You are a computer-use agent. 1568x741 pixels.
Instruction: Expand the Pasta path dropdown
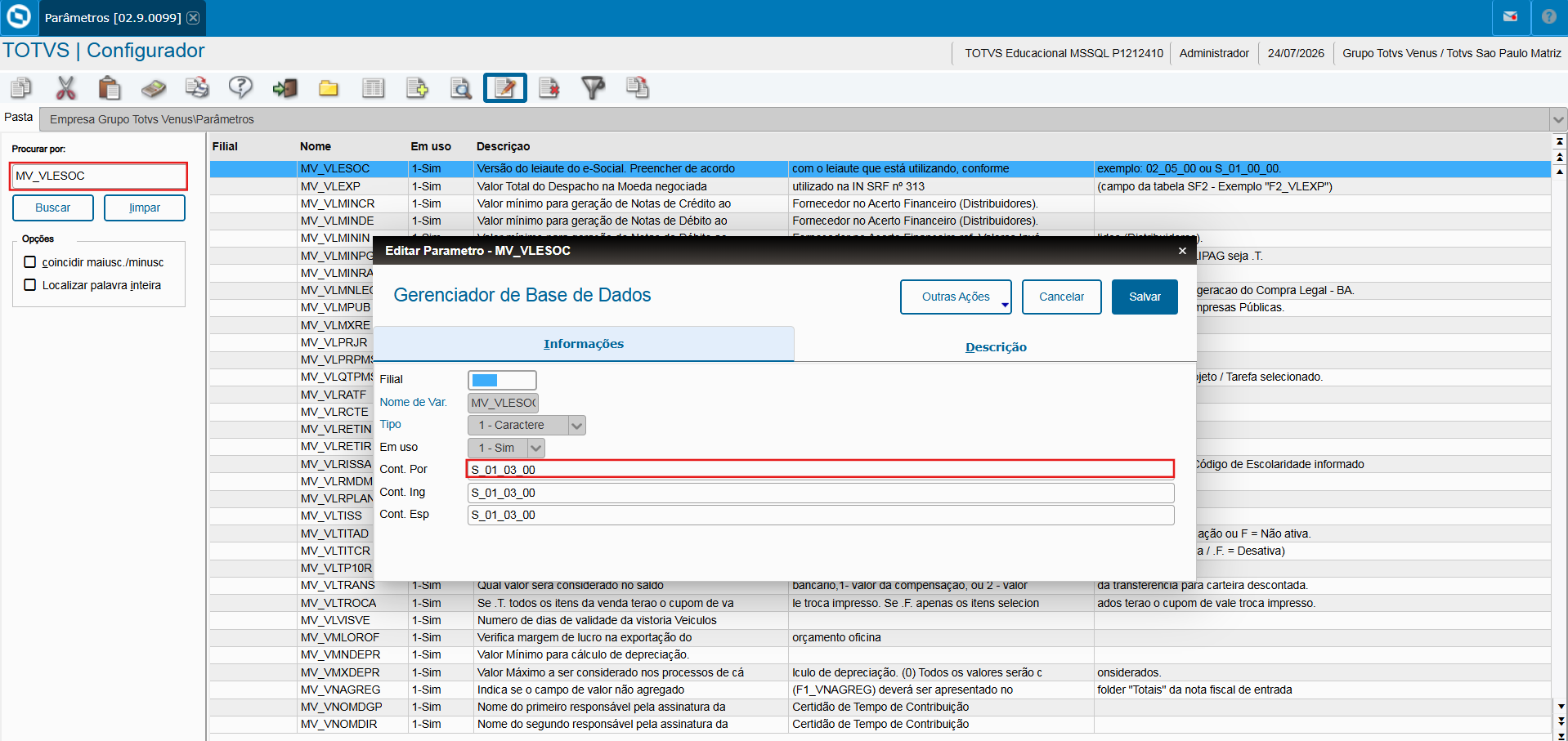[x=1558, y=119]
